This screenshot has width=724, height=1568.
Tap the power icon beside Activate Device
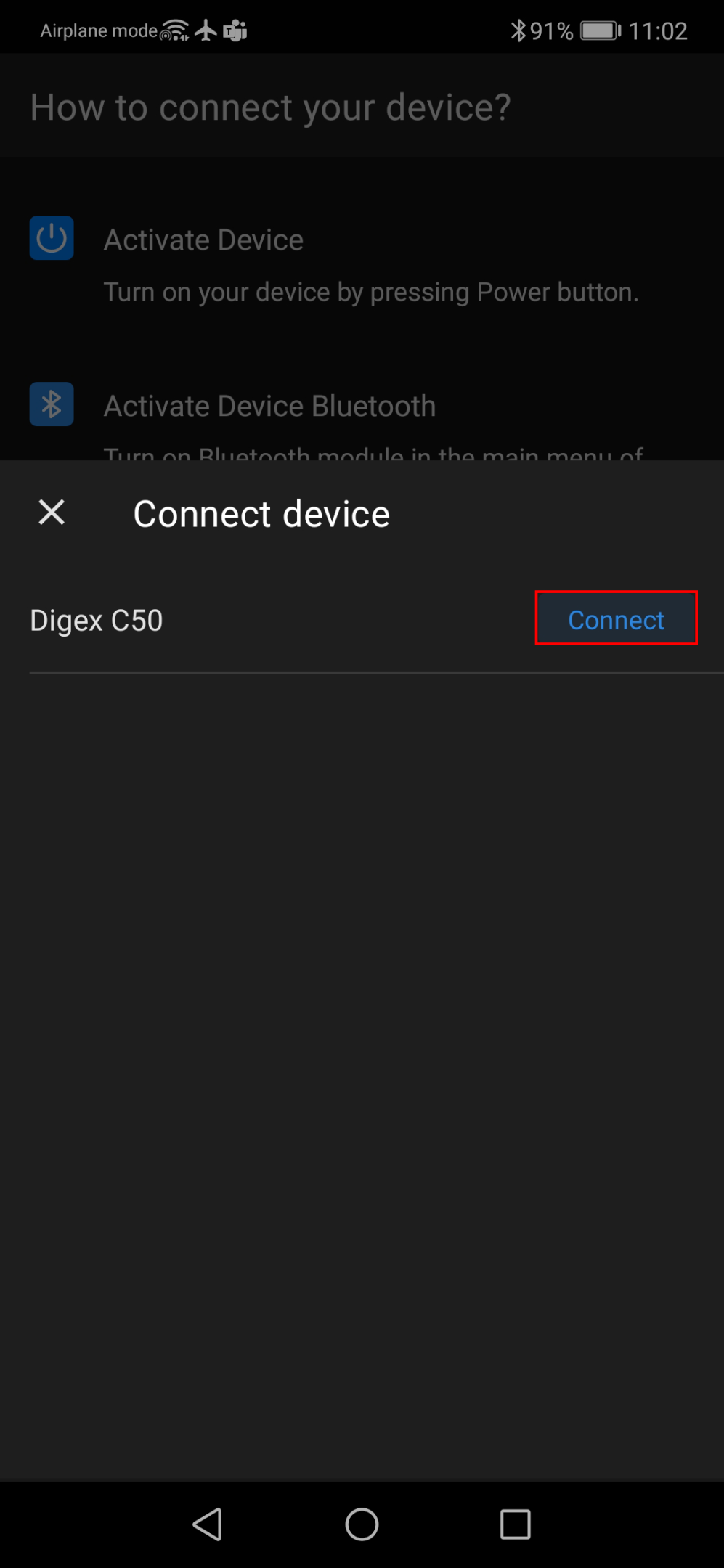pyautogui.click(x=52, y=238)
